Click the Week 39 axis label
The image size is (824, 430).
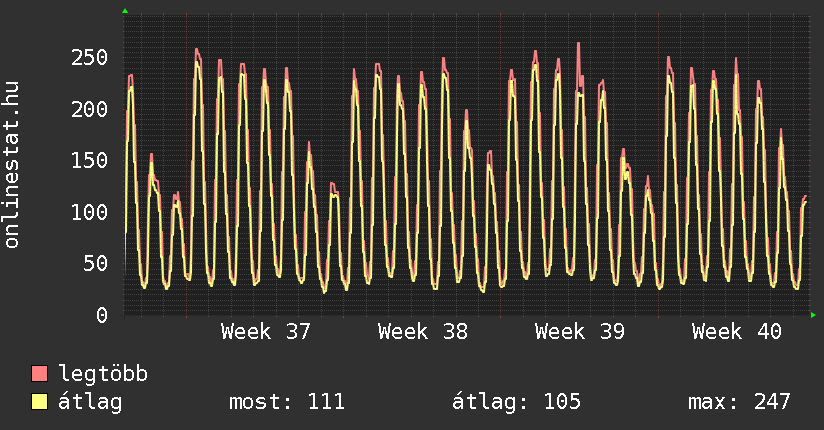click(580, 332)
